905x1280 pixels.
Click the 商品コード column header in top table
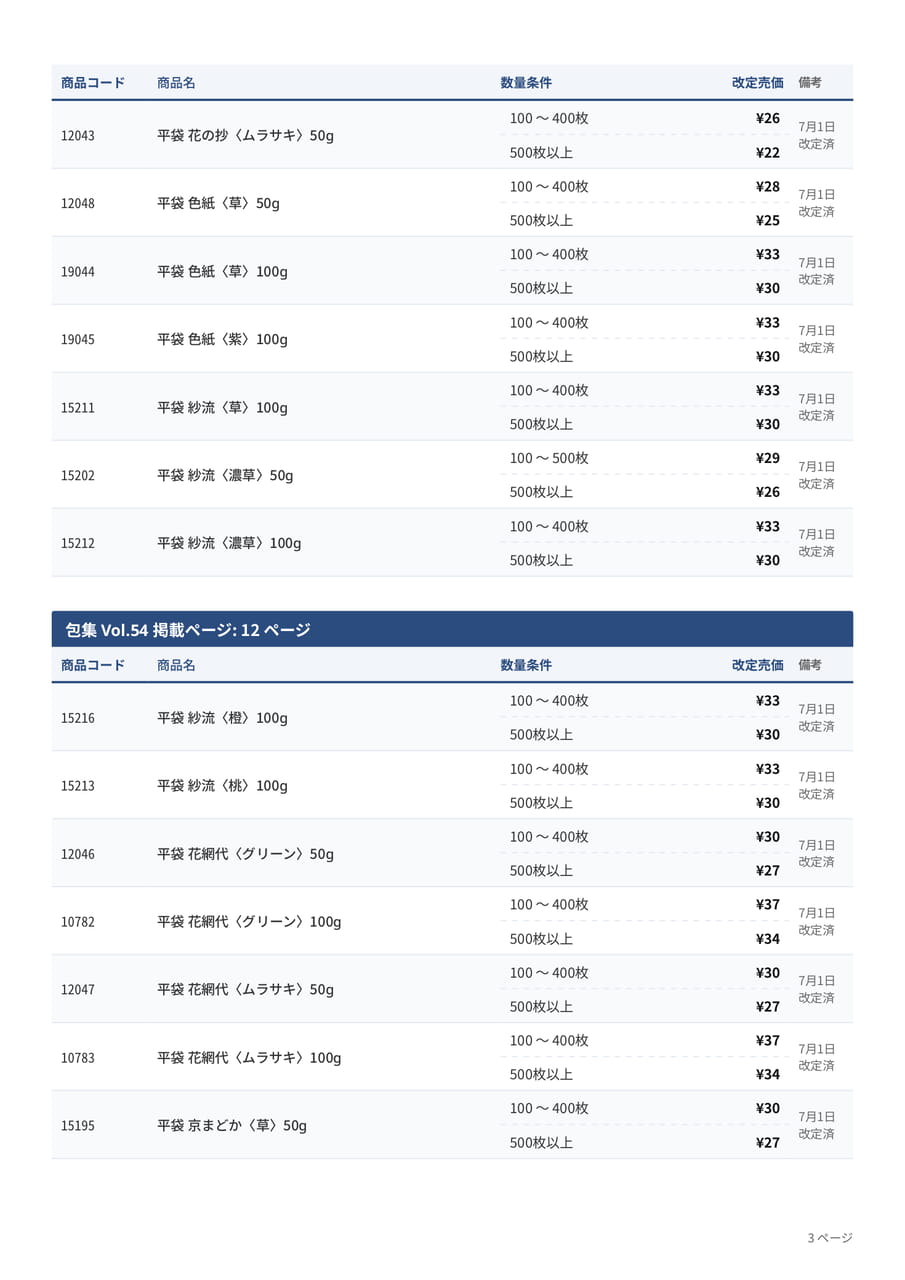(93, 83)
